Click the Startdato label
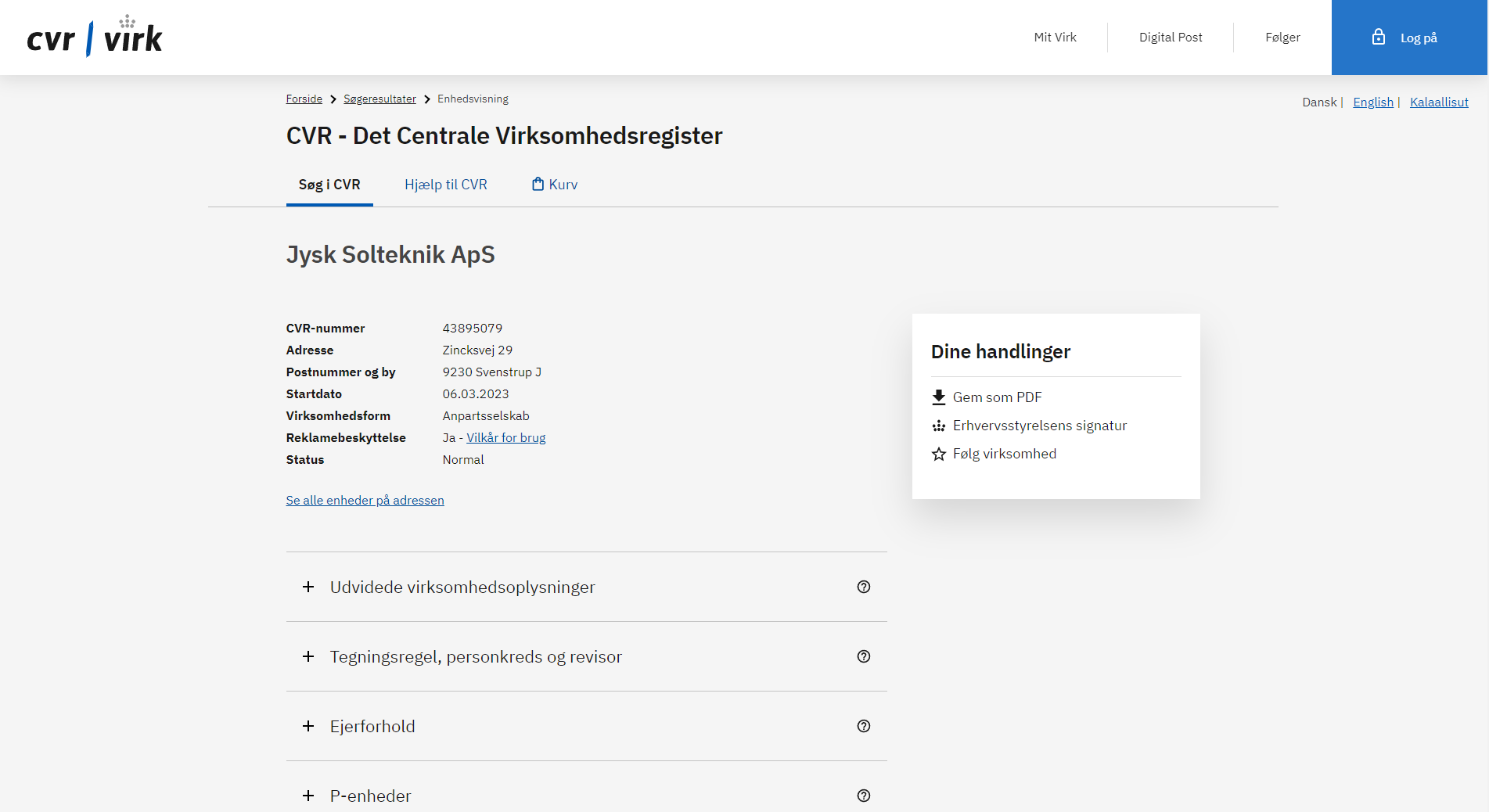 click(x=314, y=393)
